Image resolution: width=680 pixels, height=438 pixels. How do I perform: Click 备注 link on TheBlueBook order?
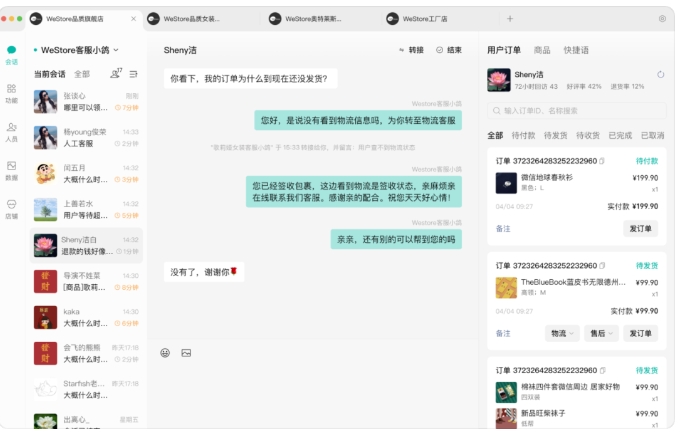click(x=503, y=333)
